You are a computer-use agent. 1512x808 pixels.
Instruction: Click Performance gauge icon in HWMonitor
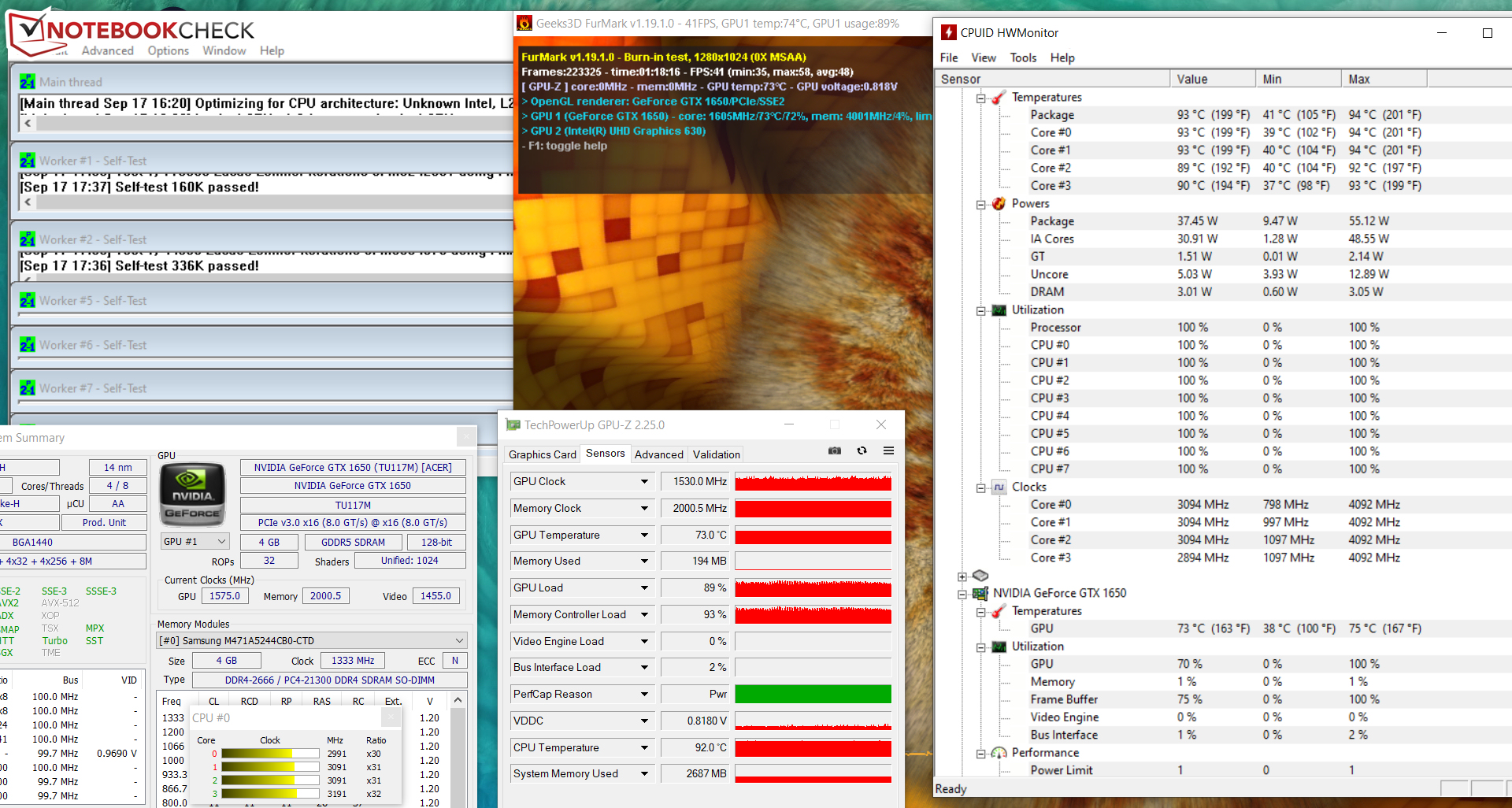point(999,754)
